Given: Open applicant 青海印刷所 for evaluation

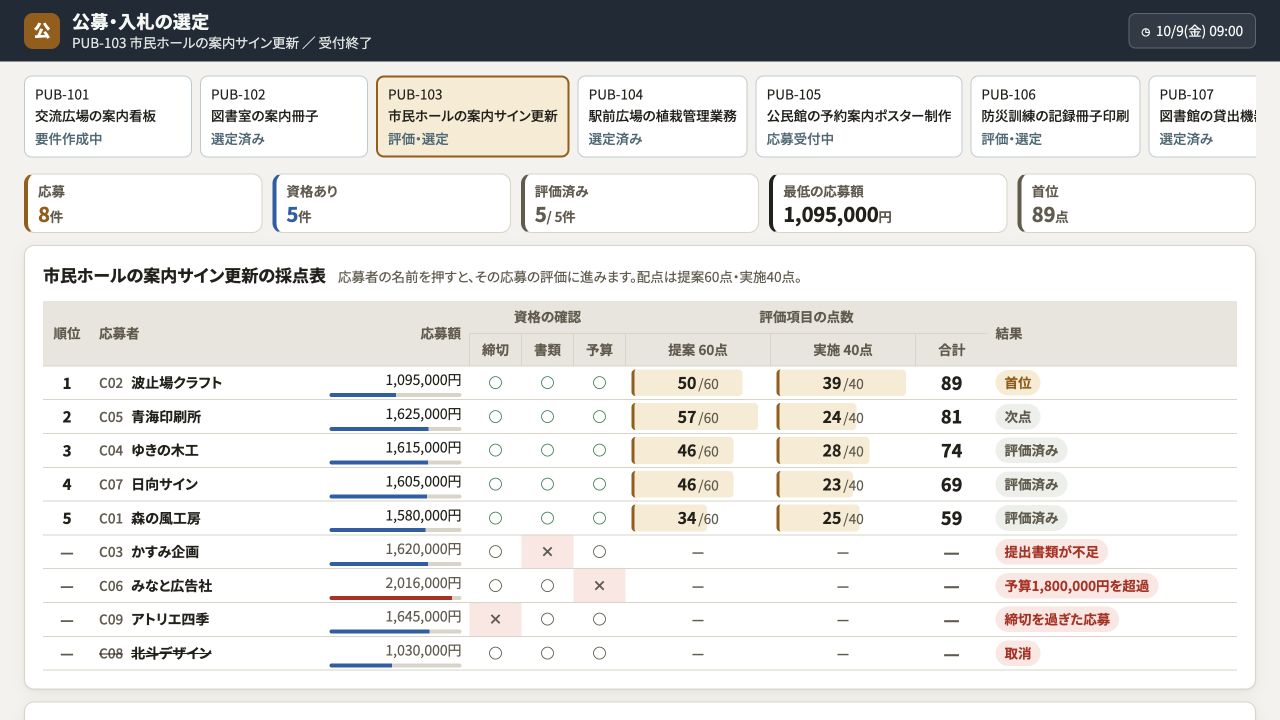Looking at the screenshot, I should (x=166, y=417).
